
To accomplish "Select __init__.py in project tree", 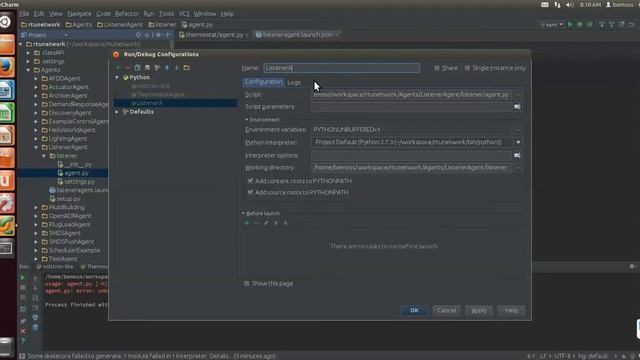I will coord(75,164).
